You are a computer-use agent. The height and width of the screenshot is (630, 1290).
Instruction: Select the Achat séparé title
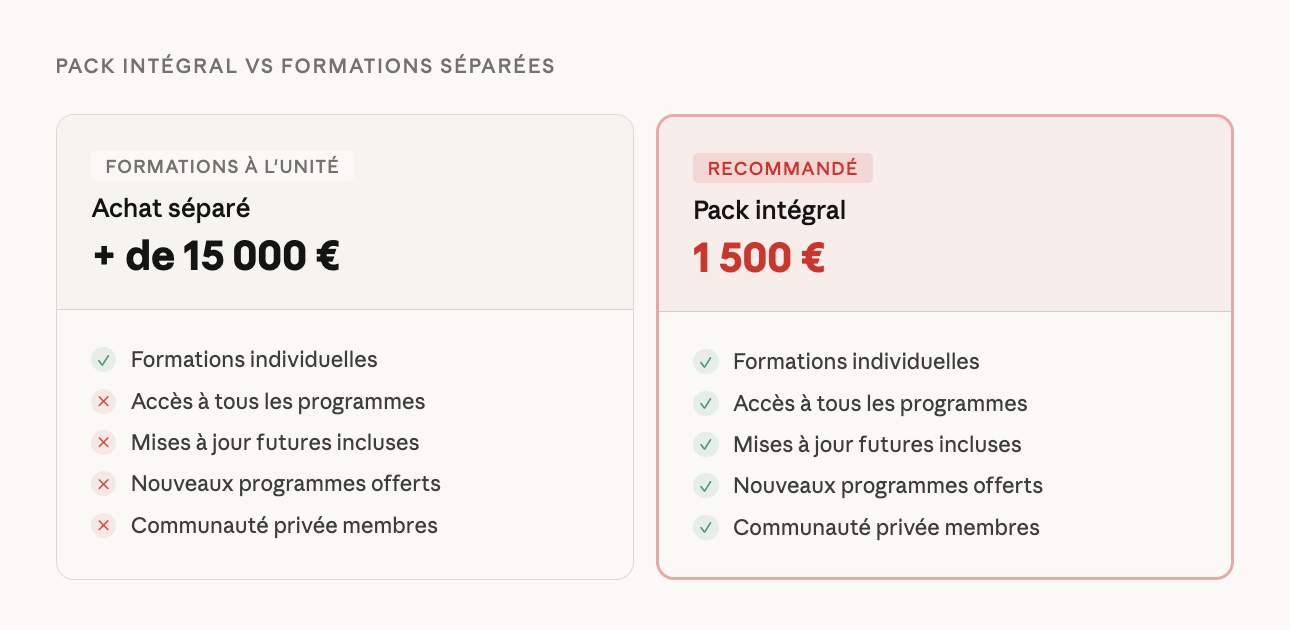click(171, 208)
